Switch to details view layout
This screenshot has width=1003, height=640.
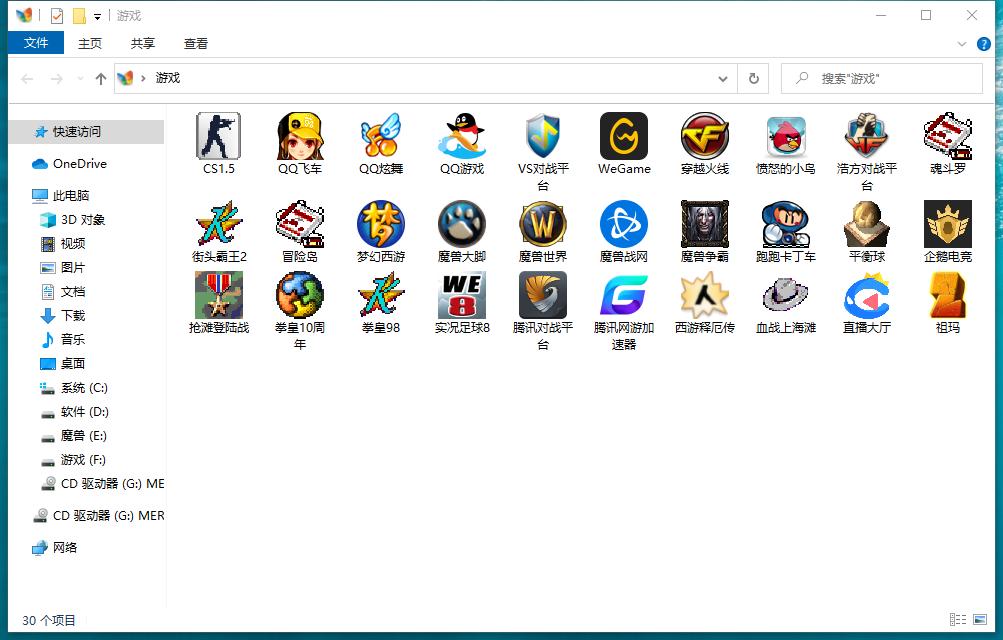pyautogui.click(x=958, y=620)
